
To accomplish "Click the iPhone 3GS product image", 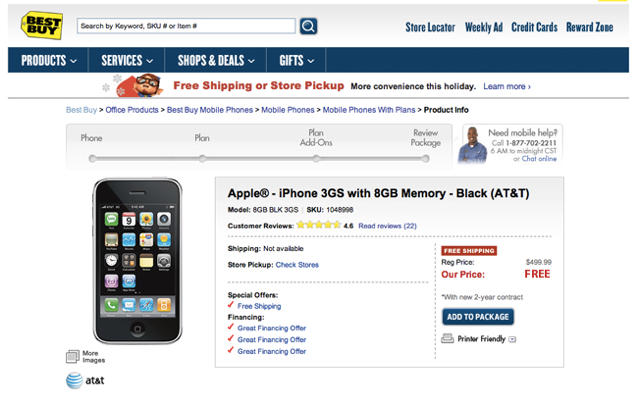I will point(138,260).
